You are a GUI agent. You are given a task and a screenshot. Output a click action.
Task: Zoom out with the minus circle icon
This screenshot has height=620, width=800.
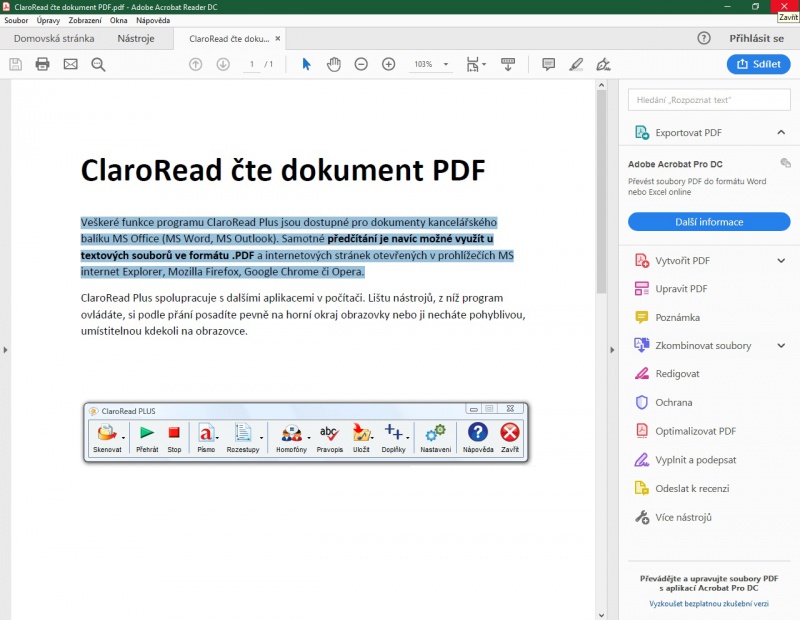[x=361, y=64]
